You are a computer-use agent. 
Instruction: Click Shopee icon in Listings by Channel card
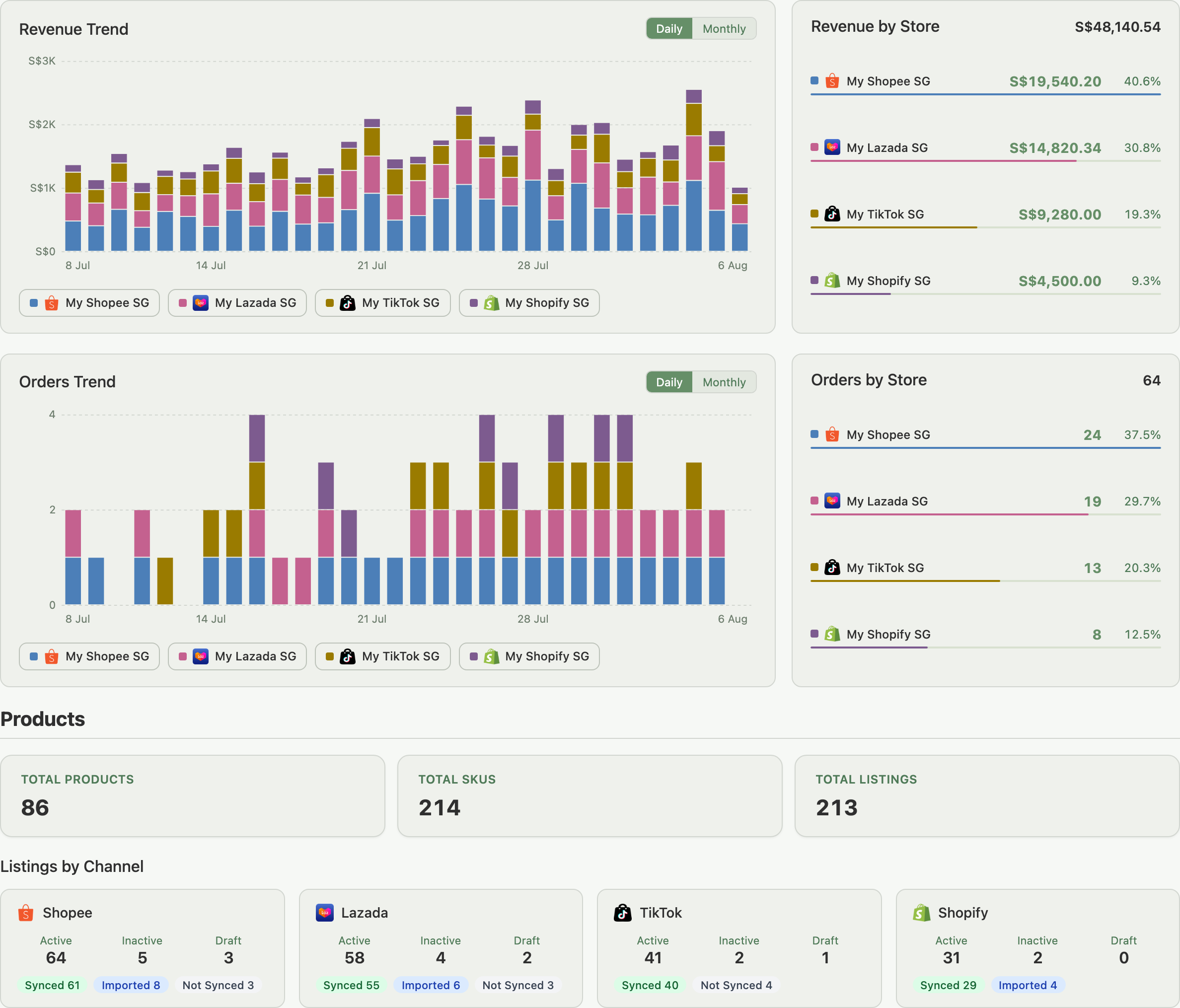click(26, 913)
